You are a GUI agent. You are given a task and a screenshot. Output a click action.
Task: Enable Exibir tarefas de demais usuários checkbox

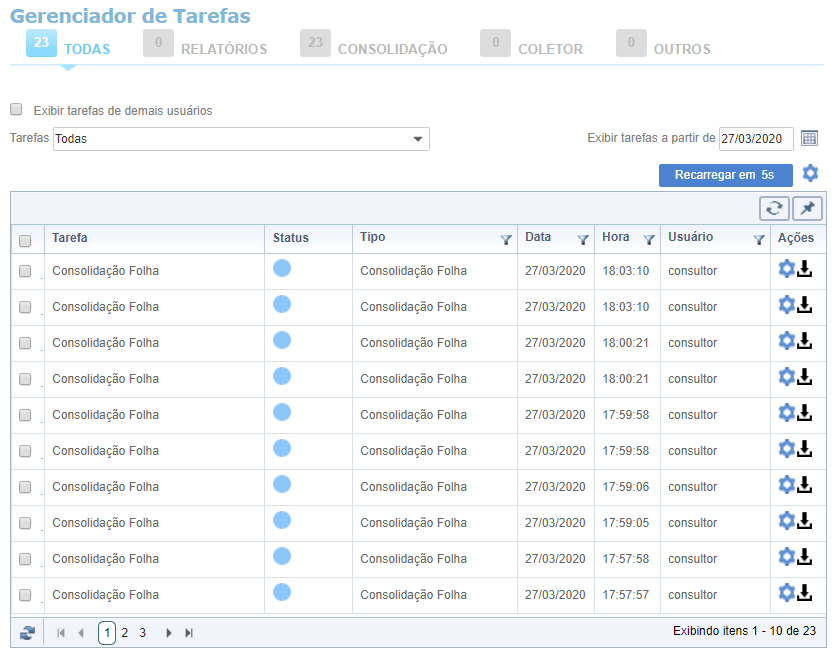click(16, 110)
